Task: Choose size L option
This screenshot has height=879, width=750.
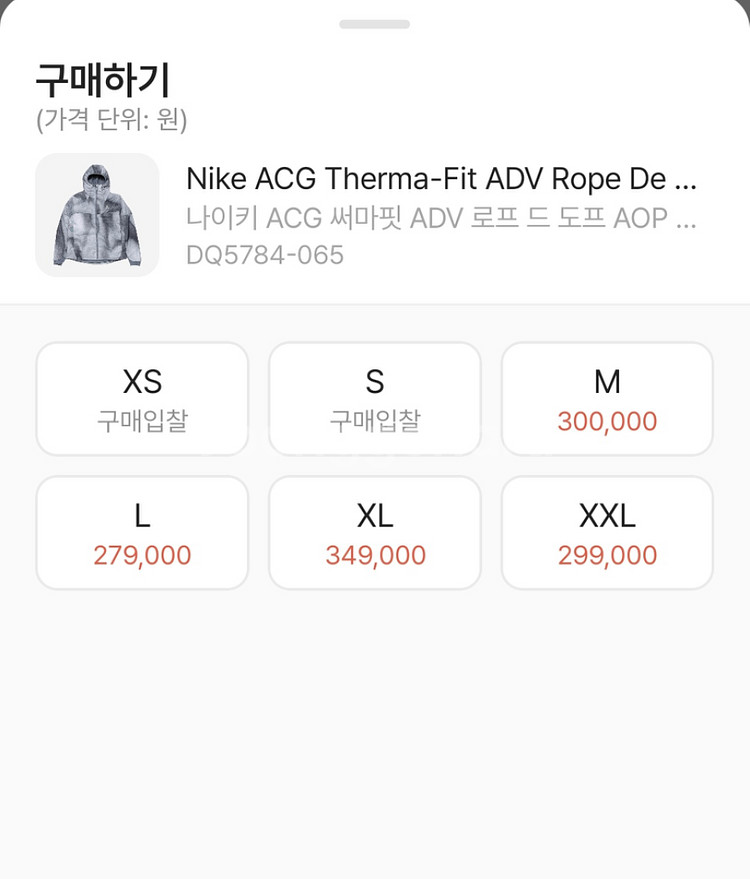Action: 142,532
